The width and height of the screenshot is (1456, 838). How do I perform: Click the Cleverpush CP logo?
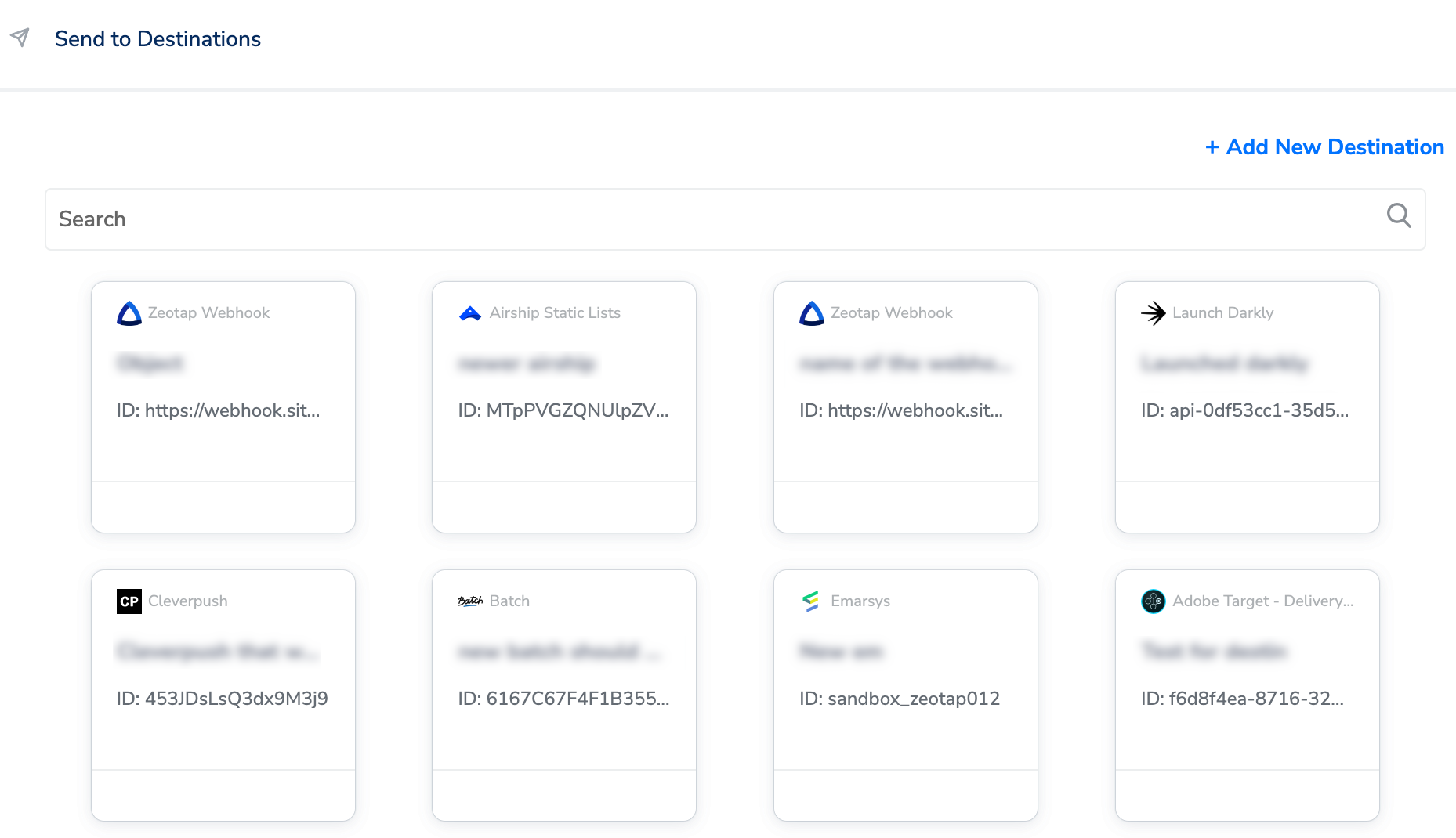pos(129,601)
